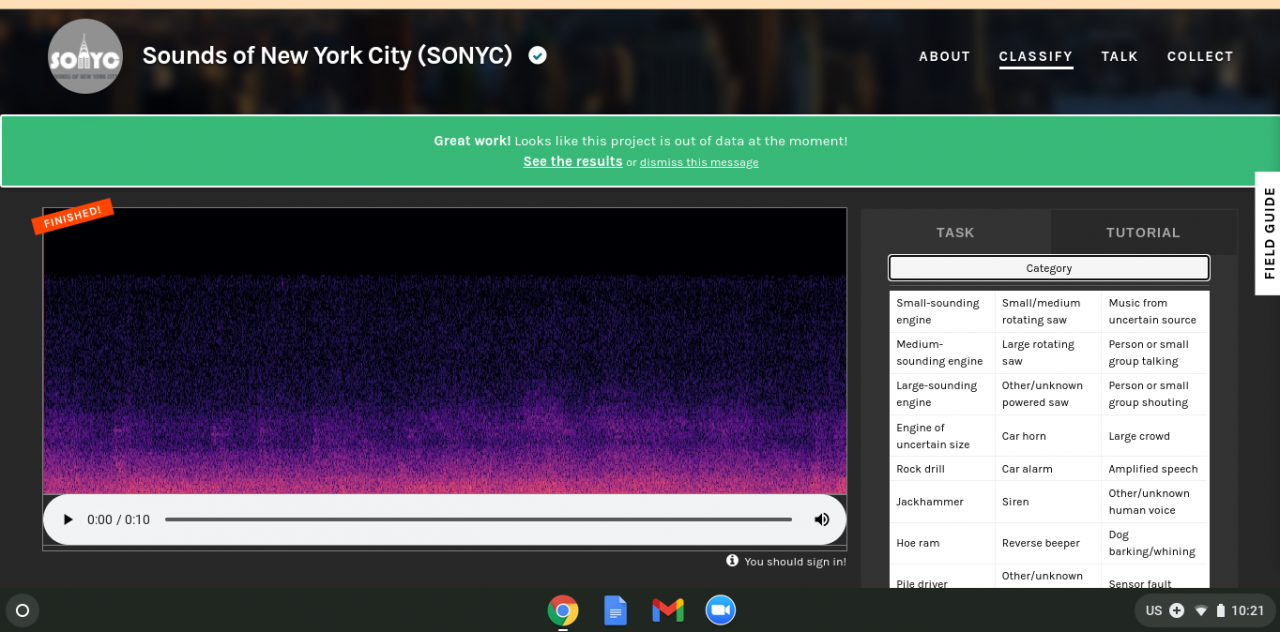
Task: Select Small-sounding engine
Action: (x=942, y=311)
